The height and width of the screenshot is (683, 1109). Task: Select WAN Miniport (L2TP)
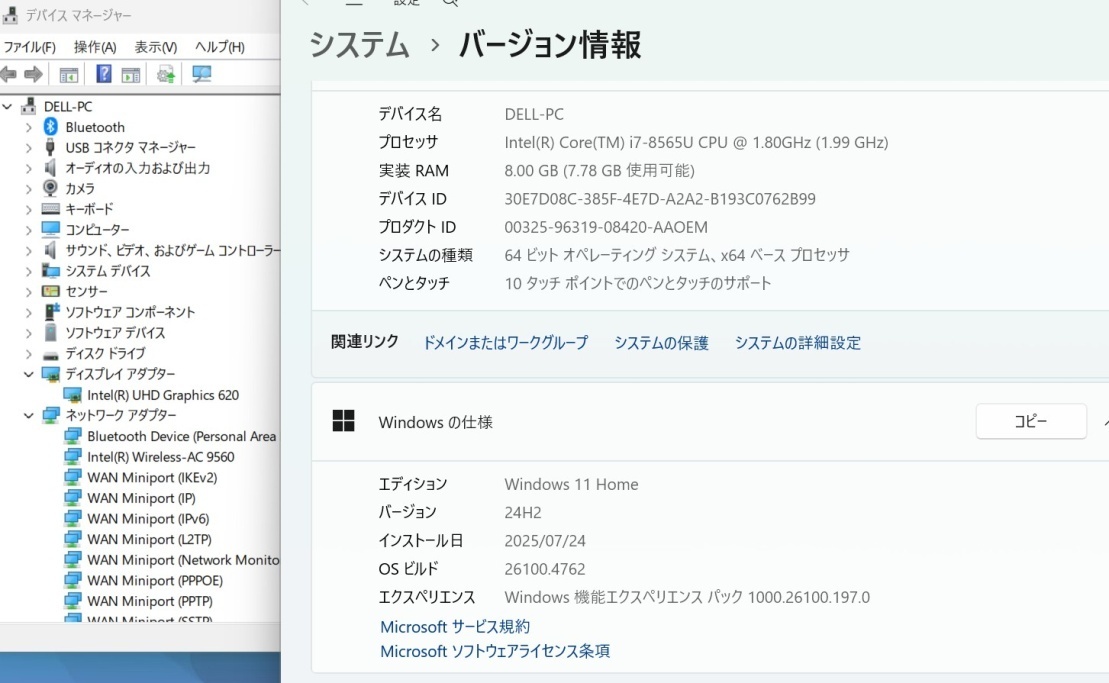click(x=149, y=539)
